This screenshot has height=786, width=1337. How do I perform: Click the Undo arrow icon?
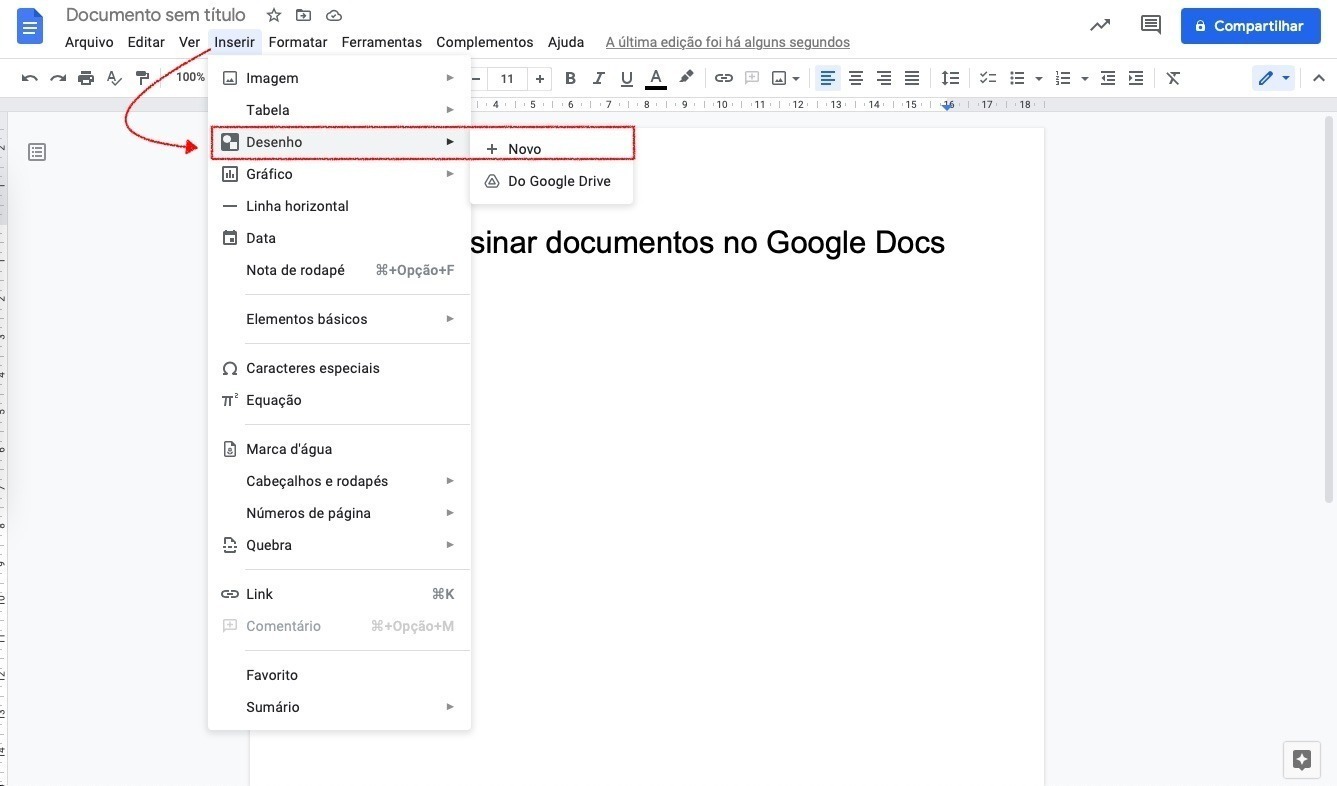pos(30,78)
